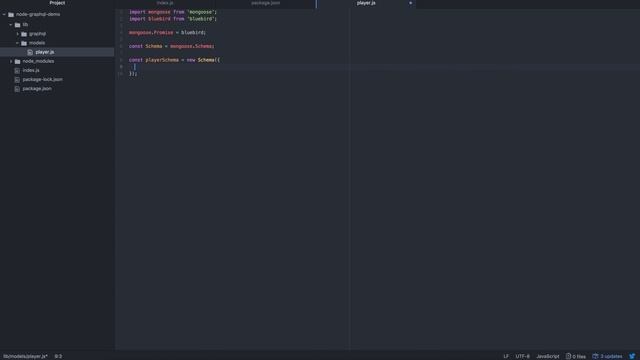Screen dimensions: 640x360
Task: Click the package.json file icon in tree
Action: (x=17, y=89)
